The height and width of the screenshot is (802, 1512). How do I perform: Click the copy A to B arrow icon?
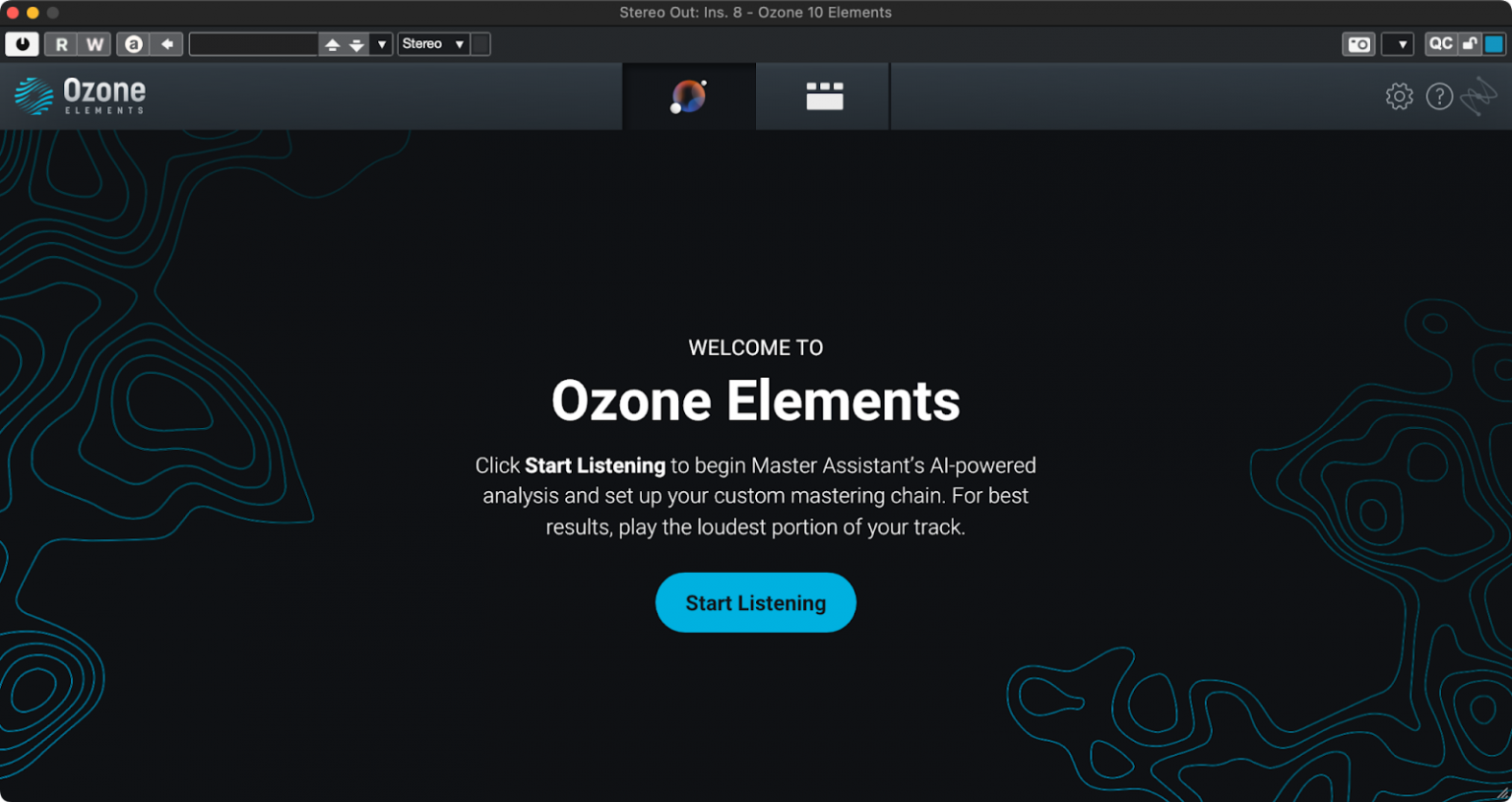[167, 44]
